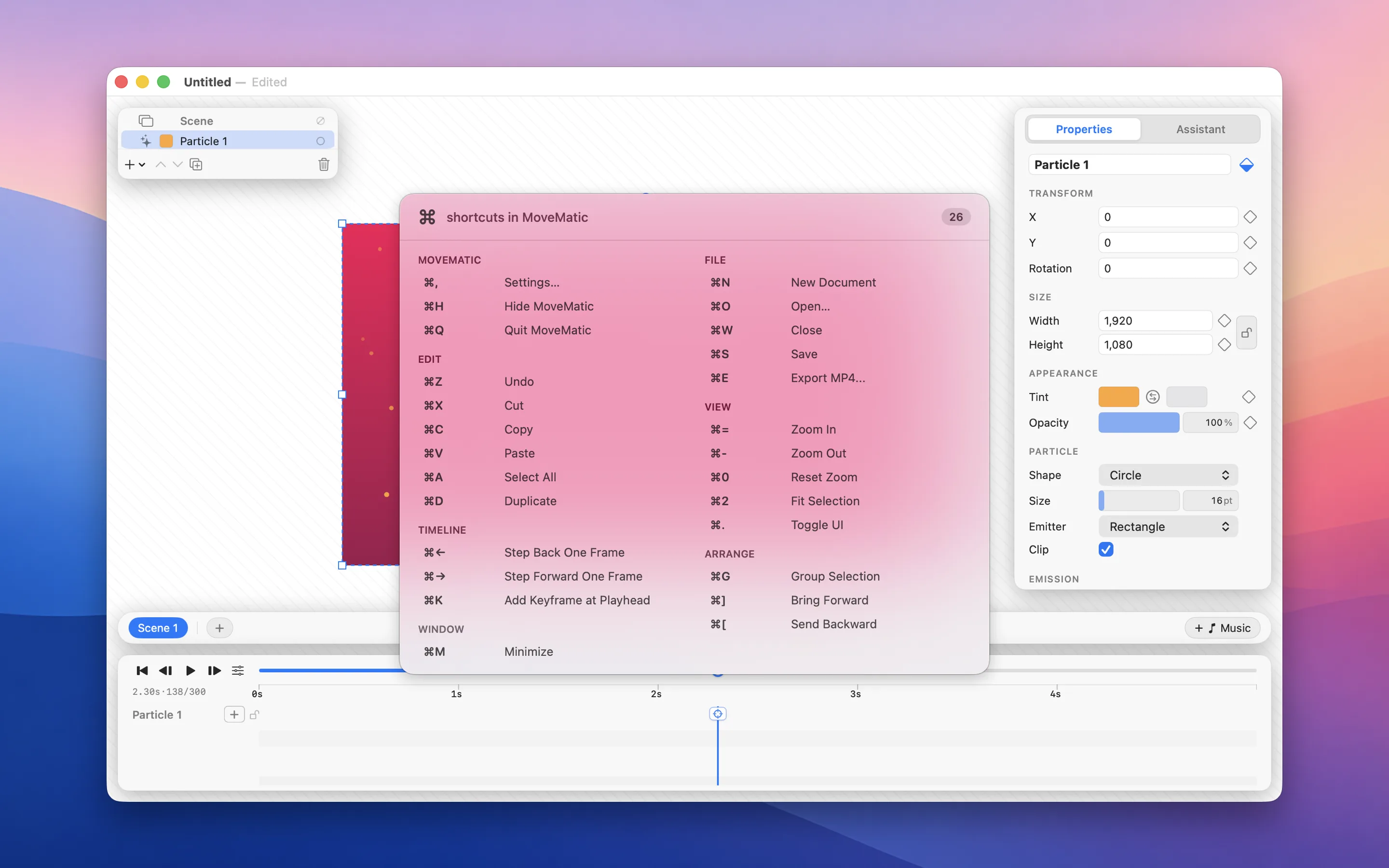Viewport: 1389px width, 868px height.
Task: Step back one frame with the playback button
Action: (x=165, y=670)
